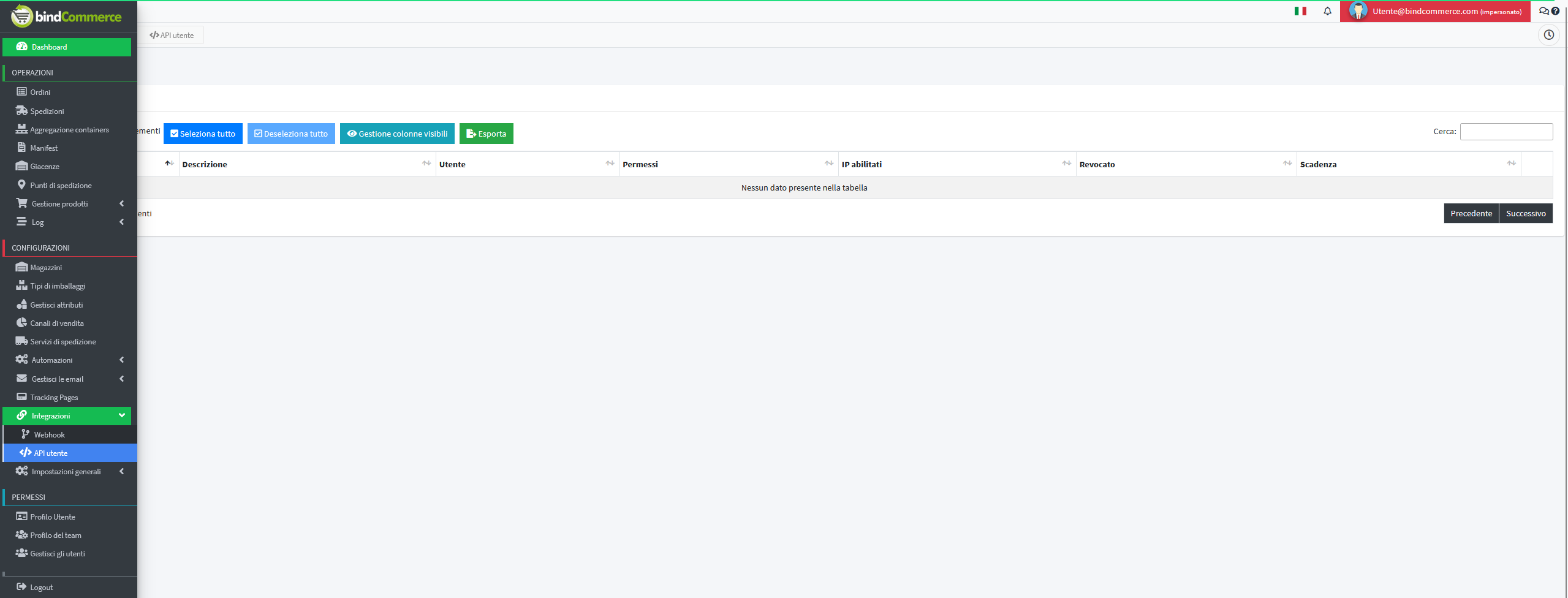
Task: Open the help question mark icon
Action: (1555, 11)
